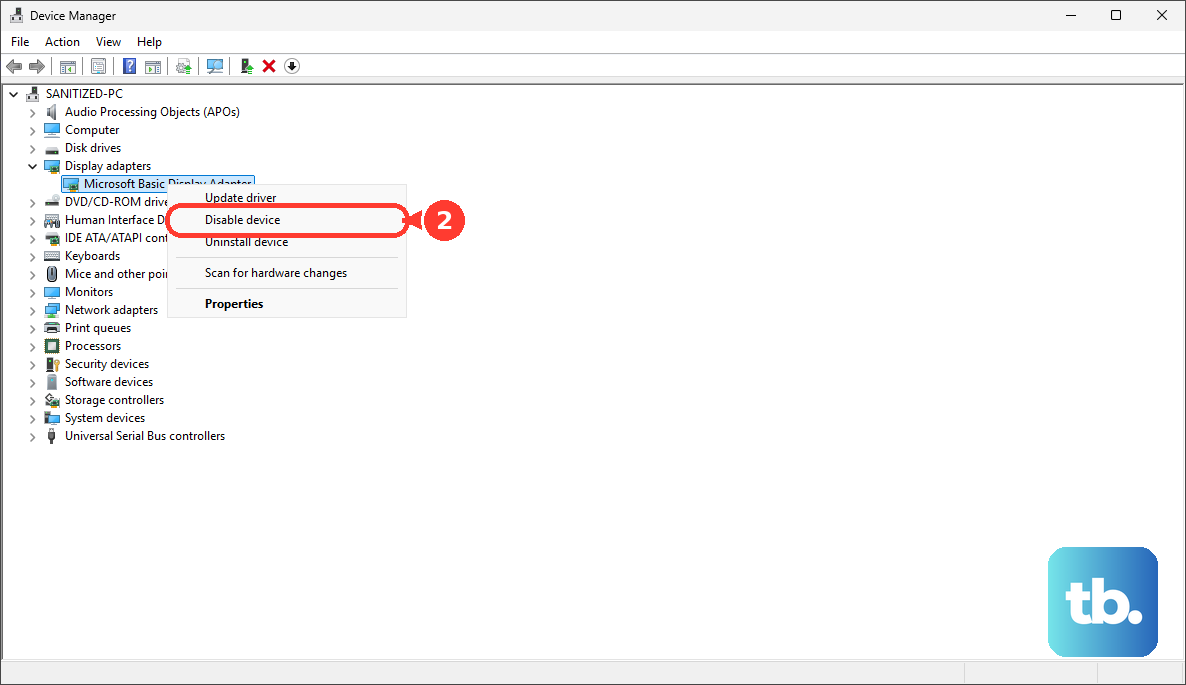Select the Computer category monitor icon
1186x685 pixels.
(51, 130)
